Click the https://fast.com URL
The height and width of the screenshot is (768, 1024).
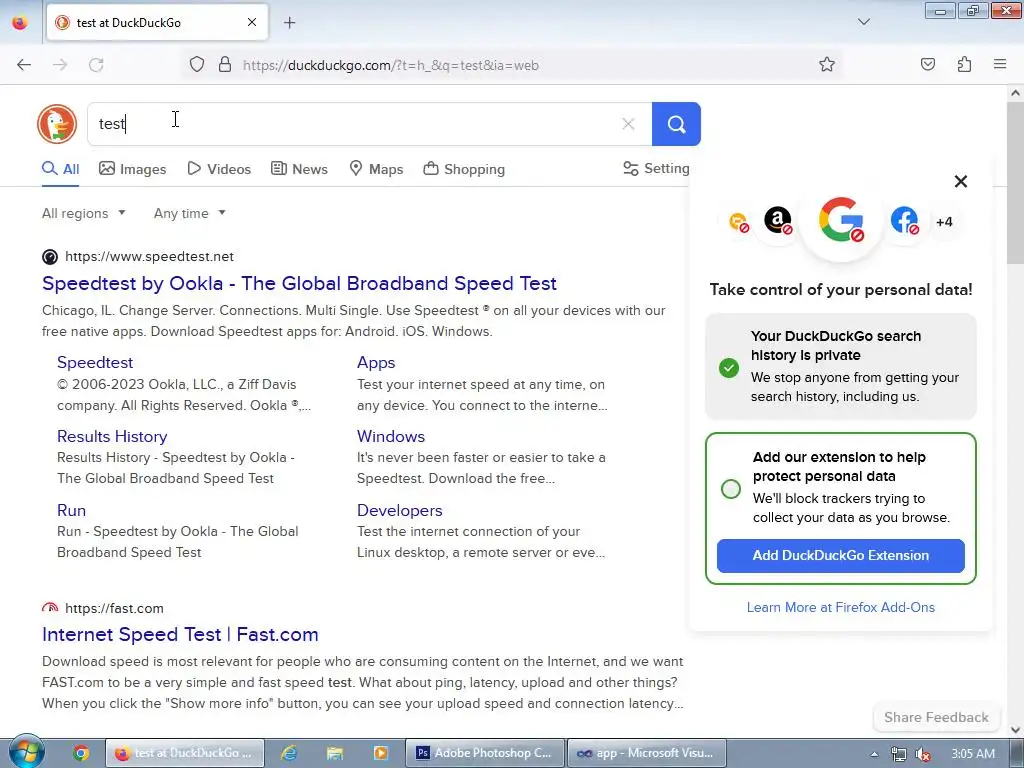click(x=114, y=609)
